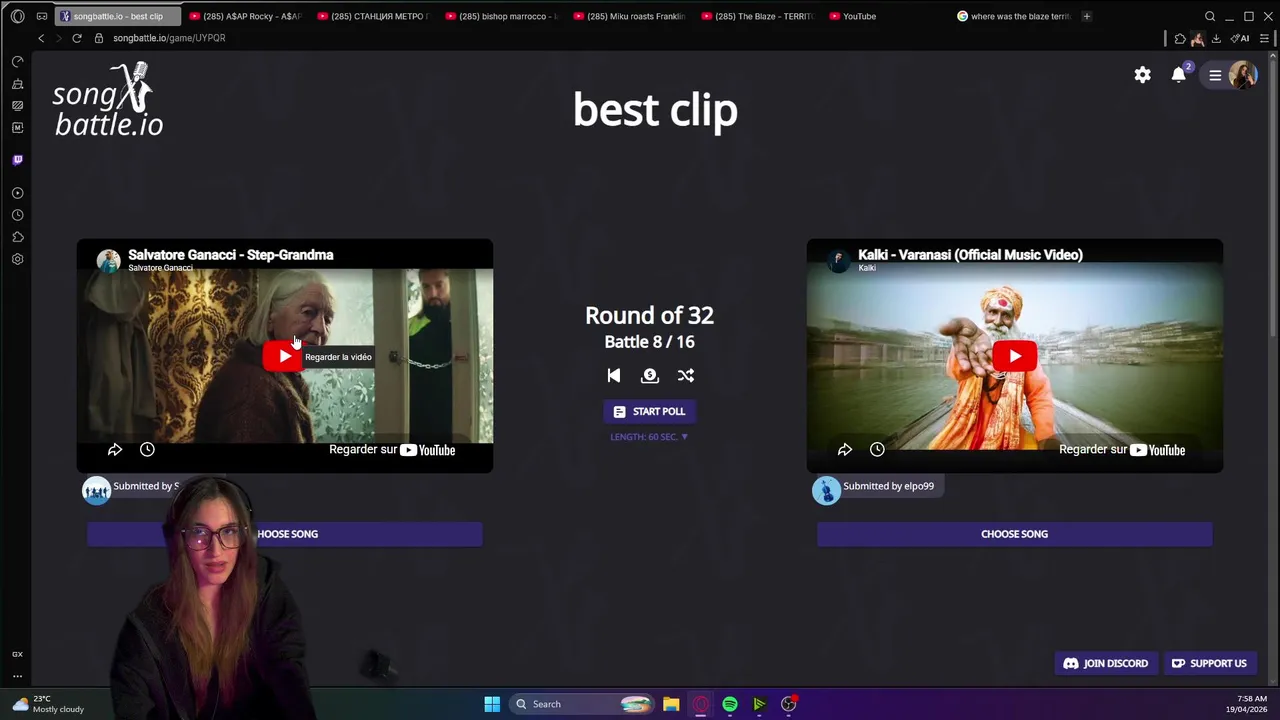This screenshot has height=720, width=1280.
Task: Shuffle the battle order
Action: 685,375
